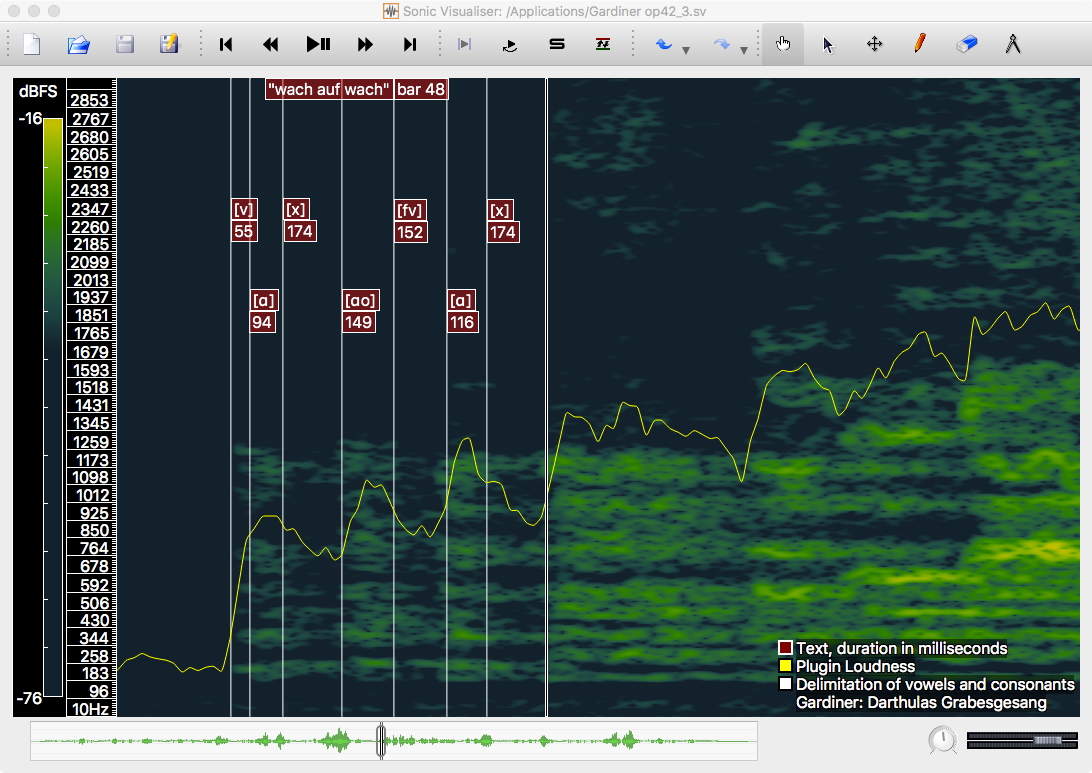Click the Redo arrow icon

click(x=722, y=45)
